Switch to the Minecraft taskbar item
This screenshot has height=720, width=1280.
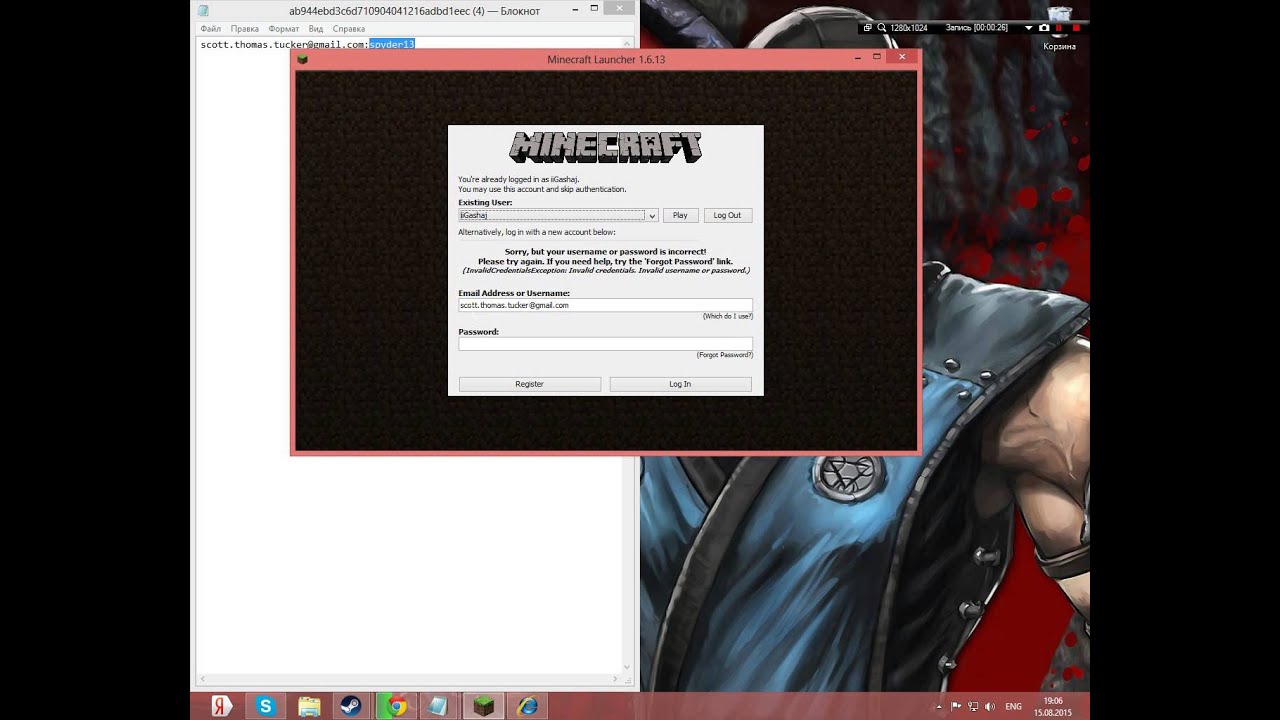484,706
